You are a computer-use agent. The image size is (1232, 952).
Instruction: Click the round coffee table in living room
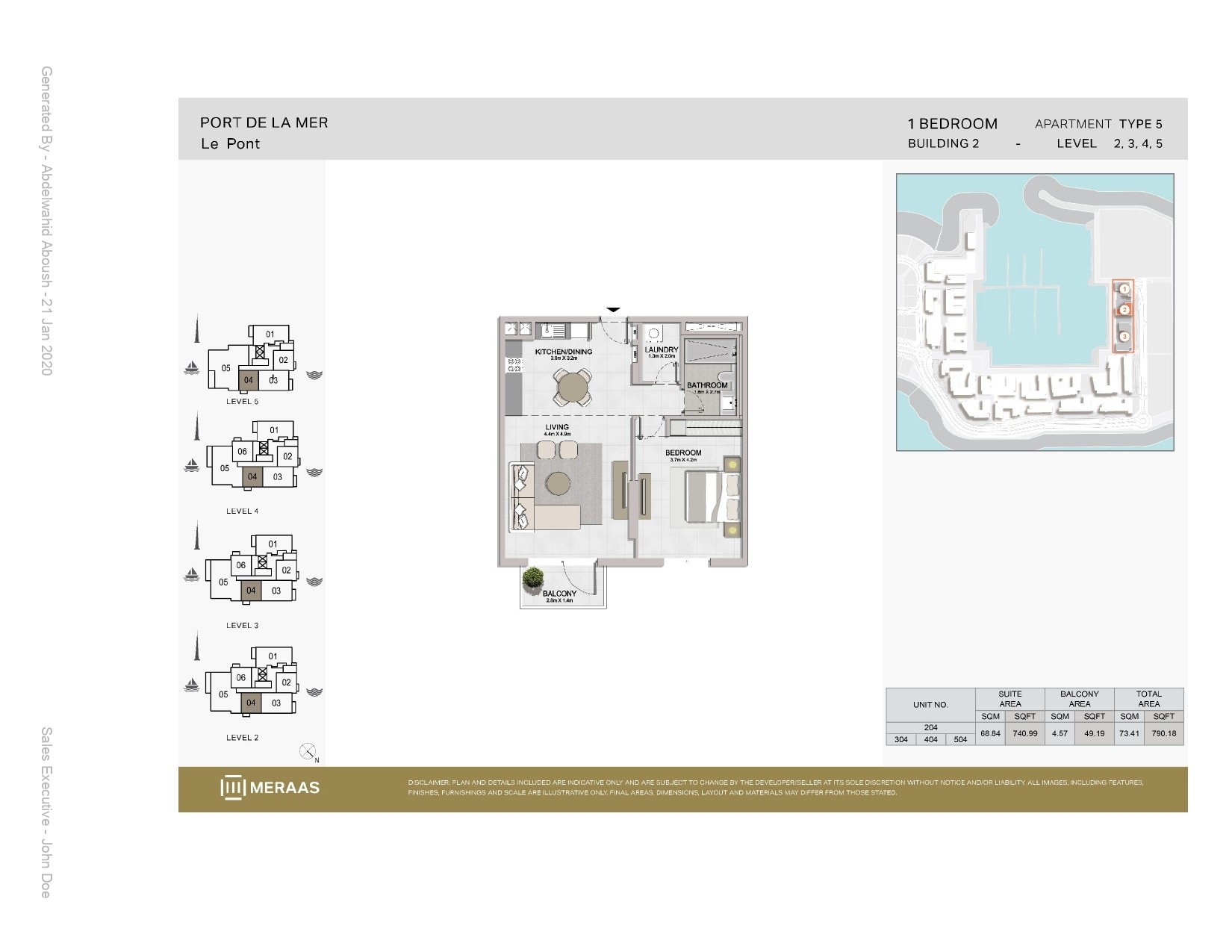[x=559, y=485]
